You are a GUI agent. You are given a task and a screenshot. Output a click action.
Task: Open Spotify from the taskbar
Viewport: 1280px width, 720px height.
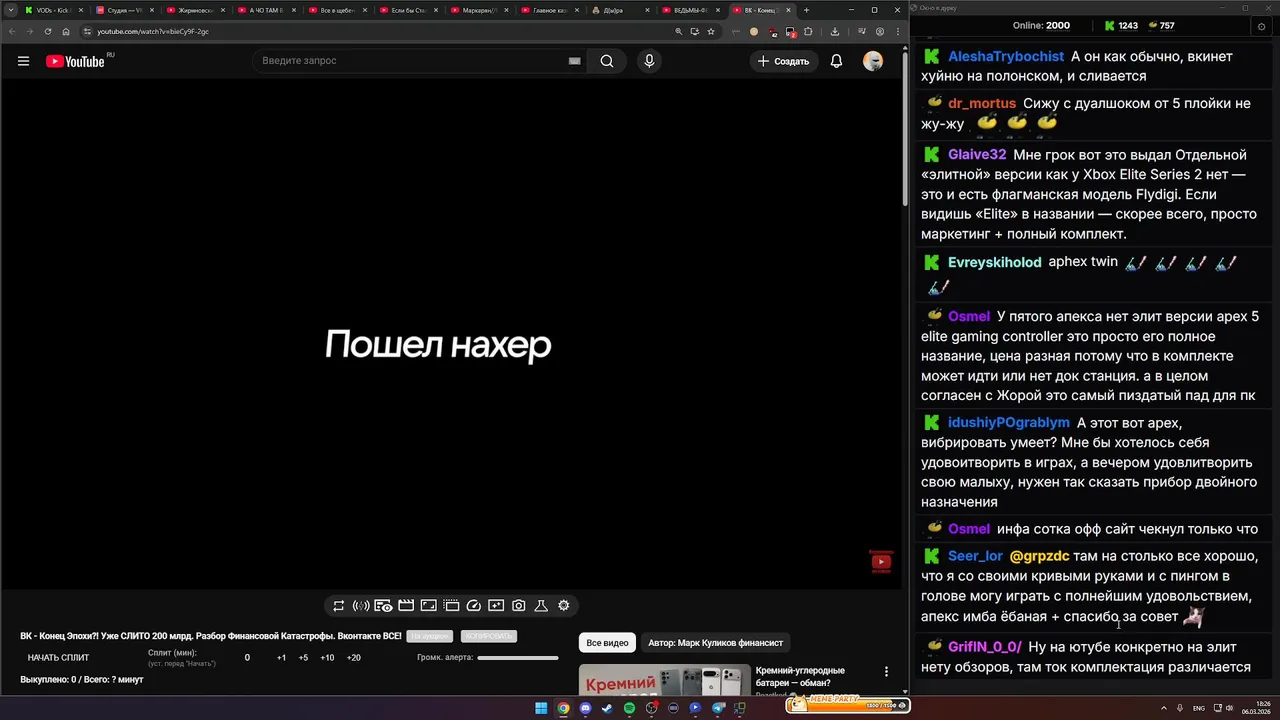pyautogui.click(x=629, y=708)
